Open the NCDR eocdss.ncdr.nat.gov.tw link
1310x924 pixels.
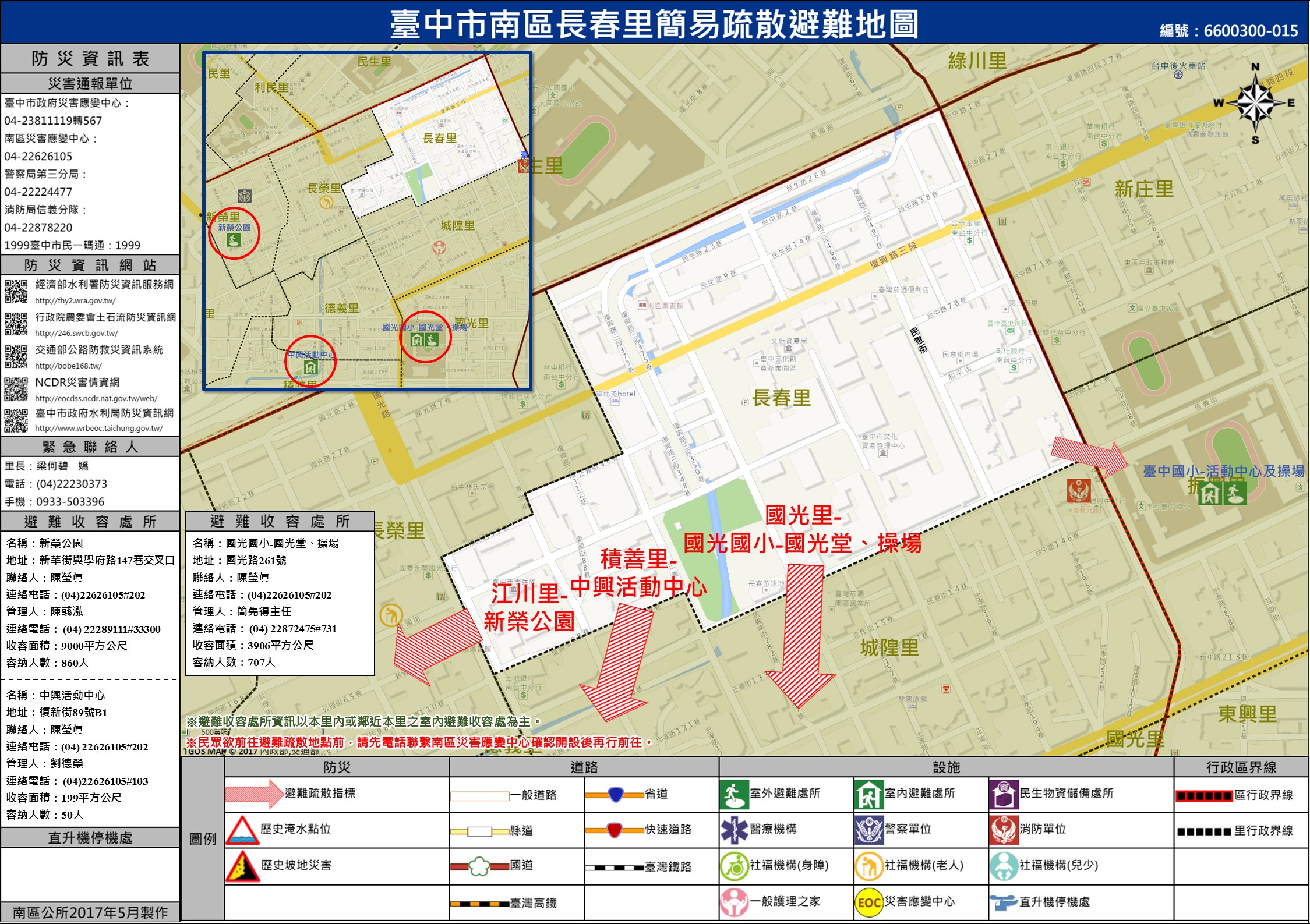point(96,399)
